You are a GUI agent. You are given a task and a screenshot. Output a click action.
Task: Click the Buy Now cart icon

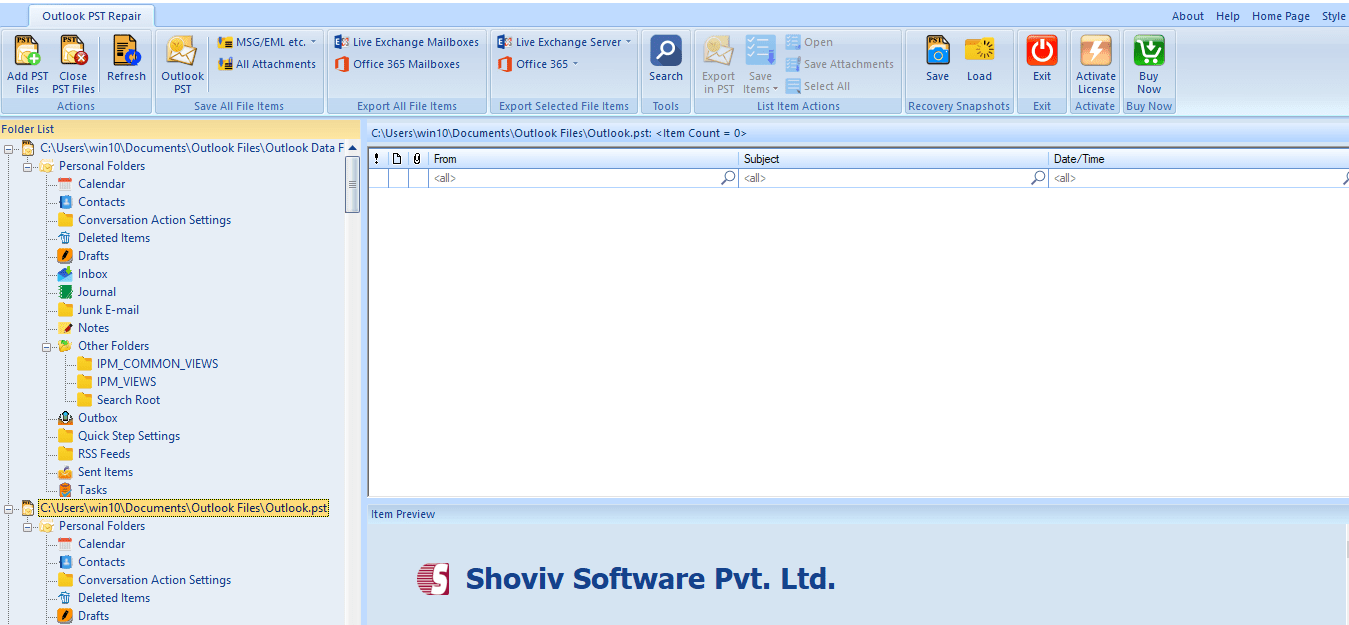click(1149, 50)
